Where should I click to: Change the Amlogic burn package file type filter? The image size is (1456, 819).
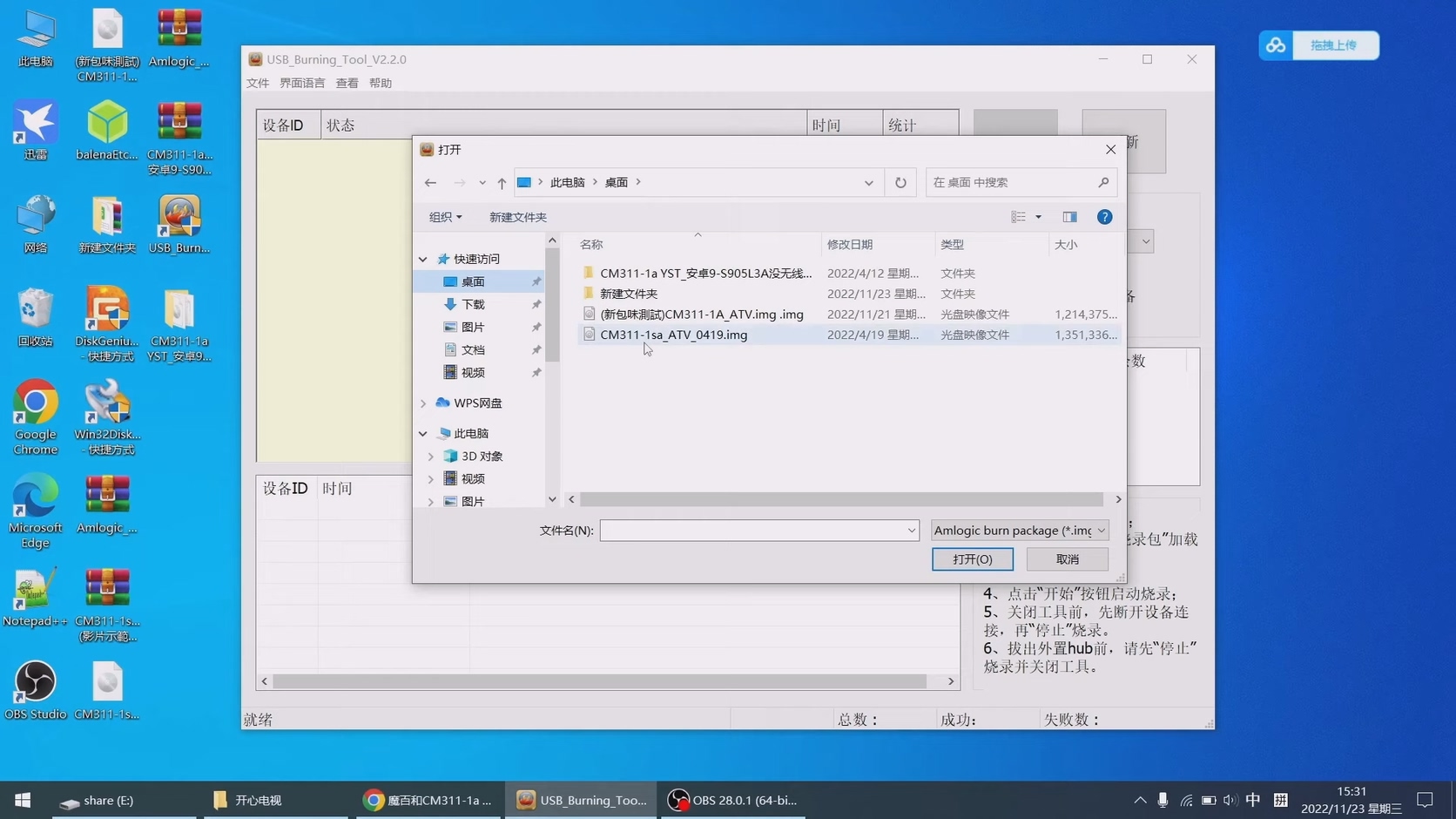(1019, 530)
